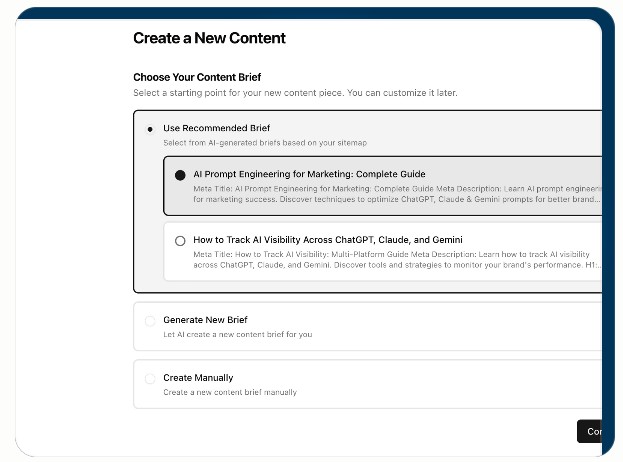Viewport: 623px width, 462px height.
Task: Click the 'Use Recommended Brief' label text
Action: [216, 128]
